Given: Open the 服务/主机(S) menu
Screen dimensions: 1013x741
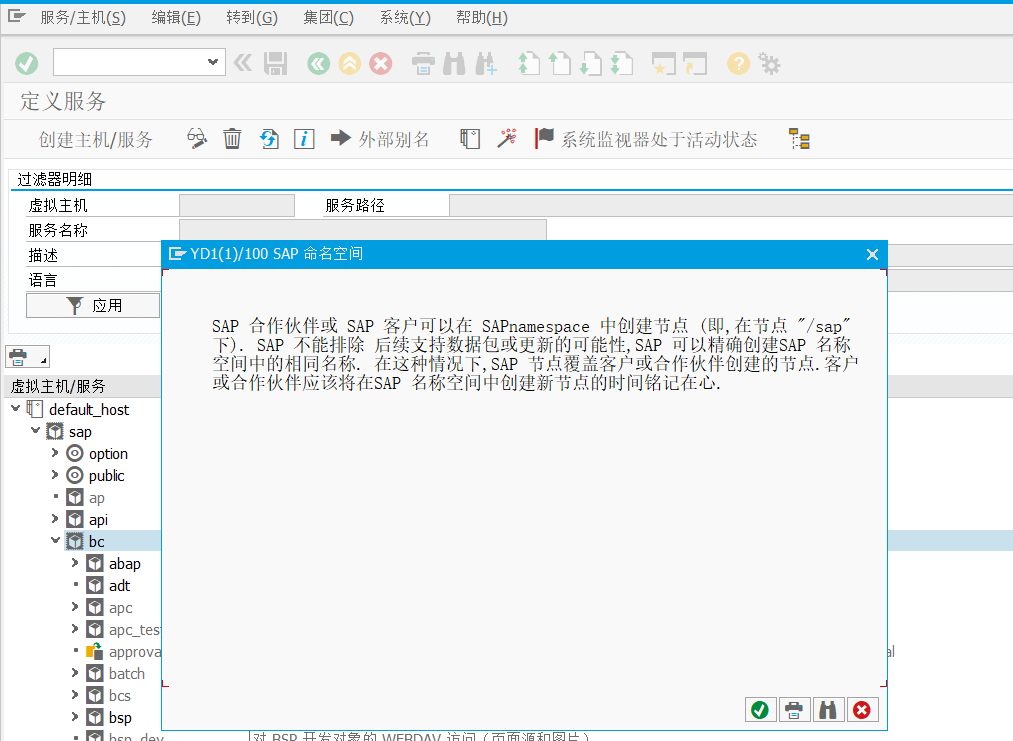Looking at the screenshot, I should [83, 17].
